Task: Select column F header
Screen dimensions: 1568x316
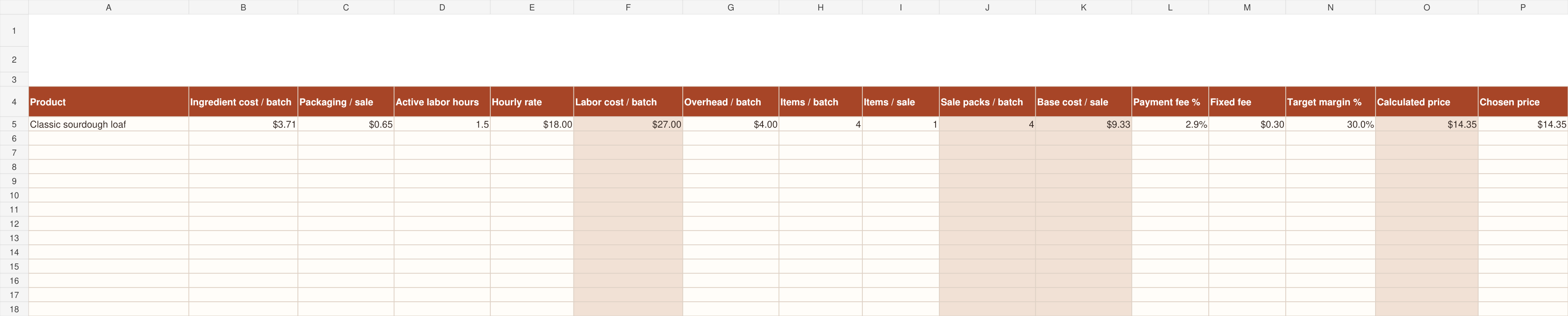Action: tap(628, 7)
